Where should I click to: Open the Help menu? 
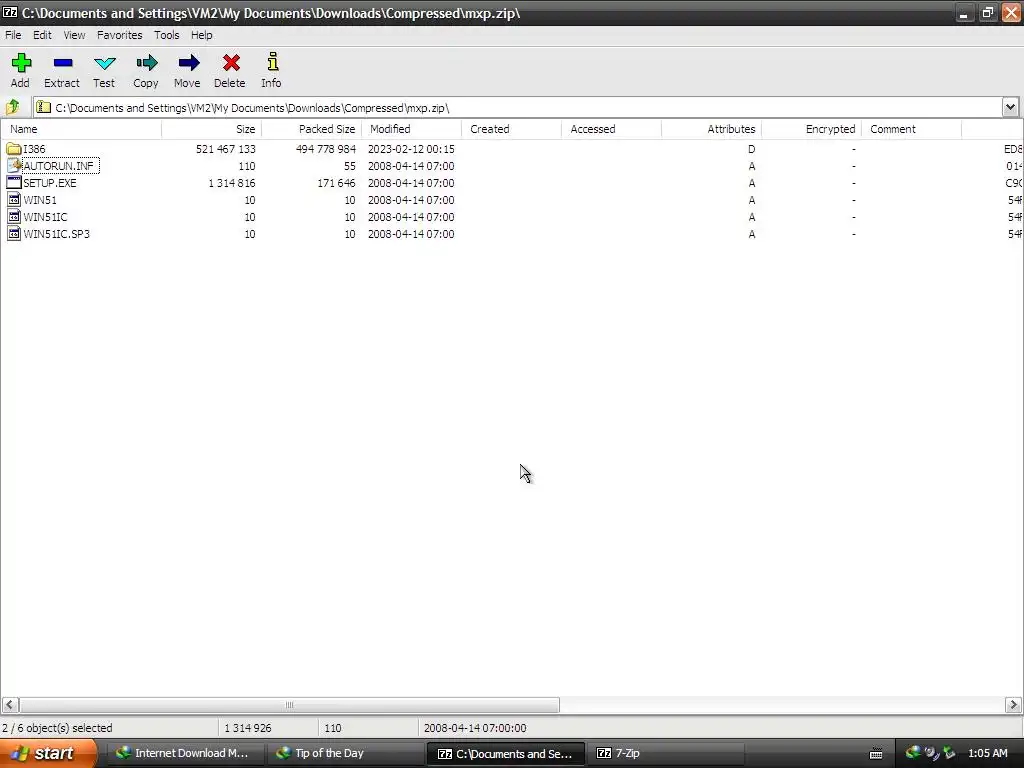tap(202, 35)
